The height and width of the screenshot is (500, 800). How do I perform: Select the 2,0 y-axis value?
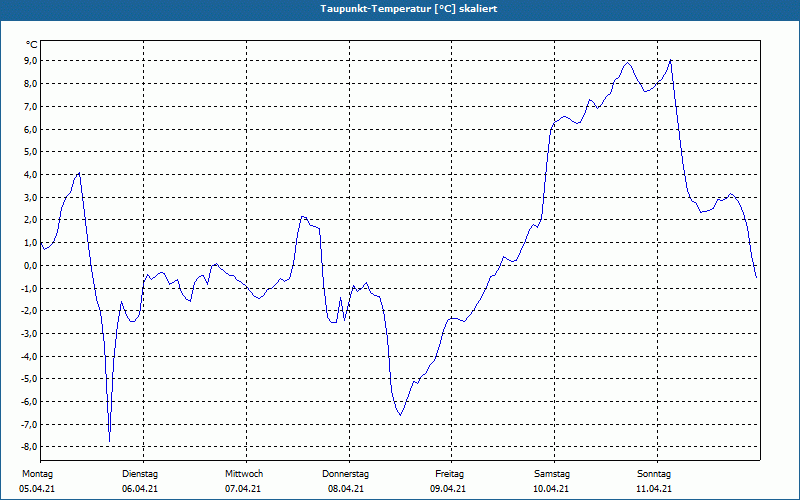click(x=31, y=220)
